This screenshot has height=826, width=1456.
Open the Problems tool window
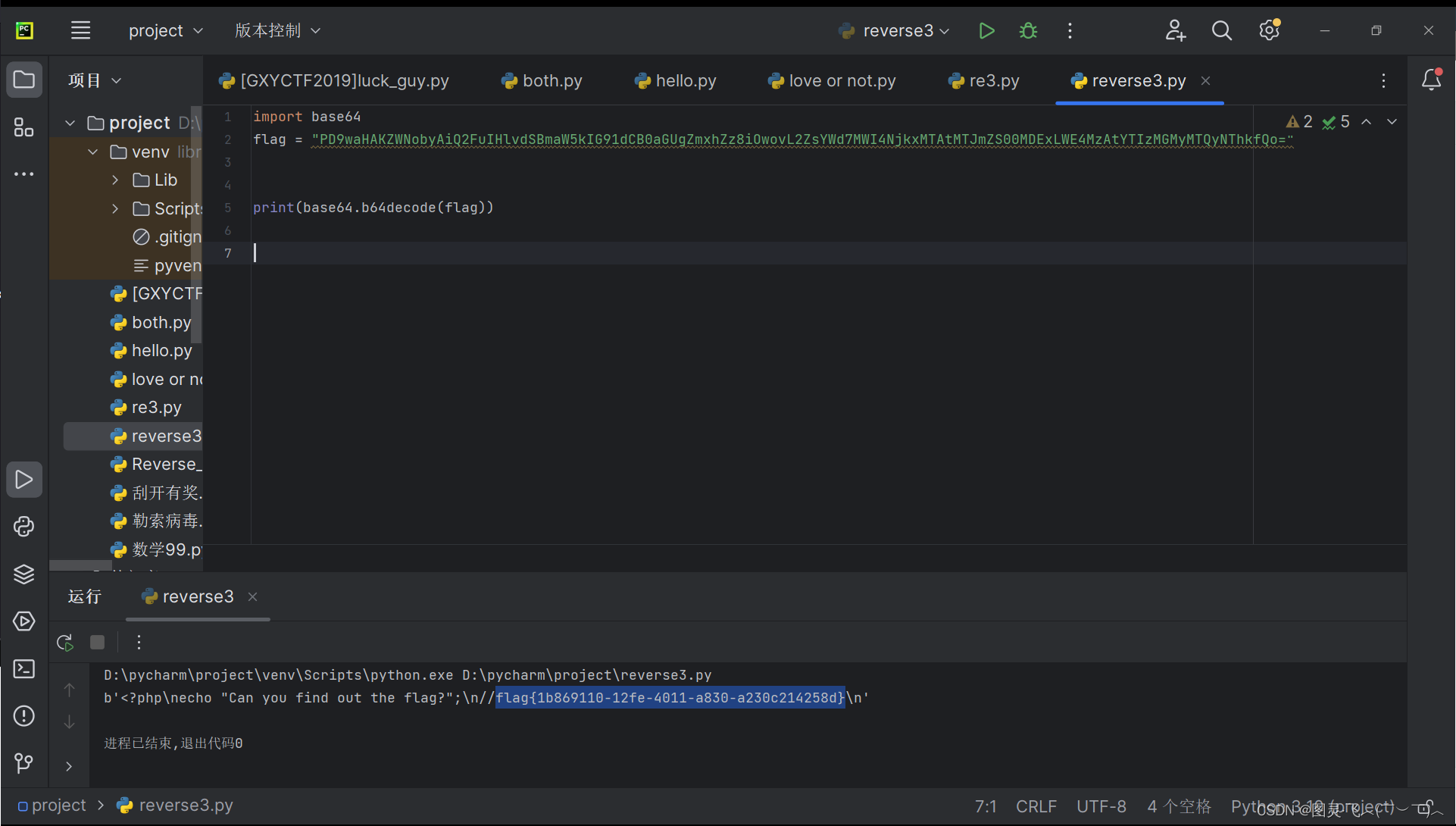(x=24, y=716)
